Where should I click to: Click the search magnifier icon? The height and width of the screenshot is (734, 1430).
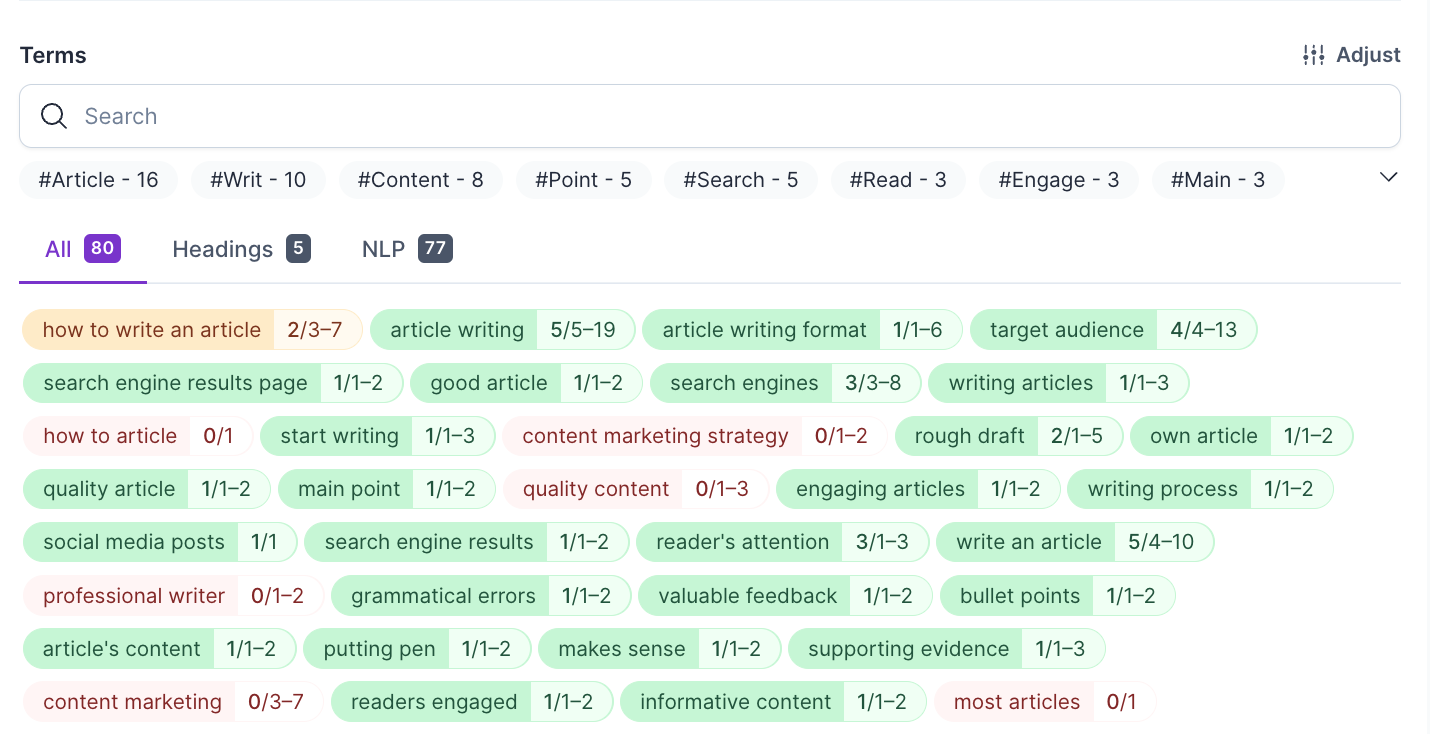[x=54, y=116]
